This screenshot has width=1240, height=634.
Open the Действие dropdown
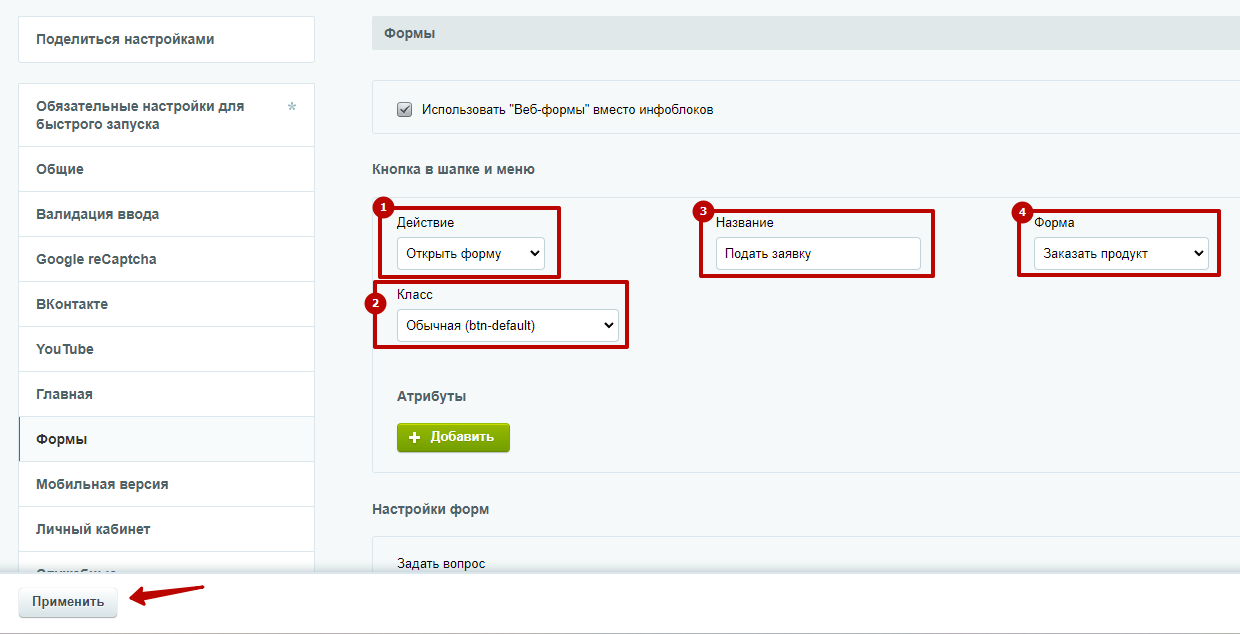(x=471, y=253)
